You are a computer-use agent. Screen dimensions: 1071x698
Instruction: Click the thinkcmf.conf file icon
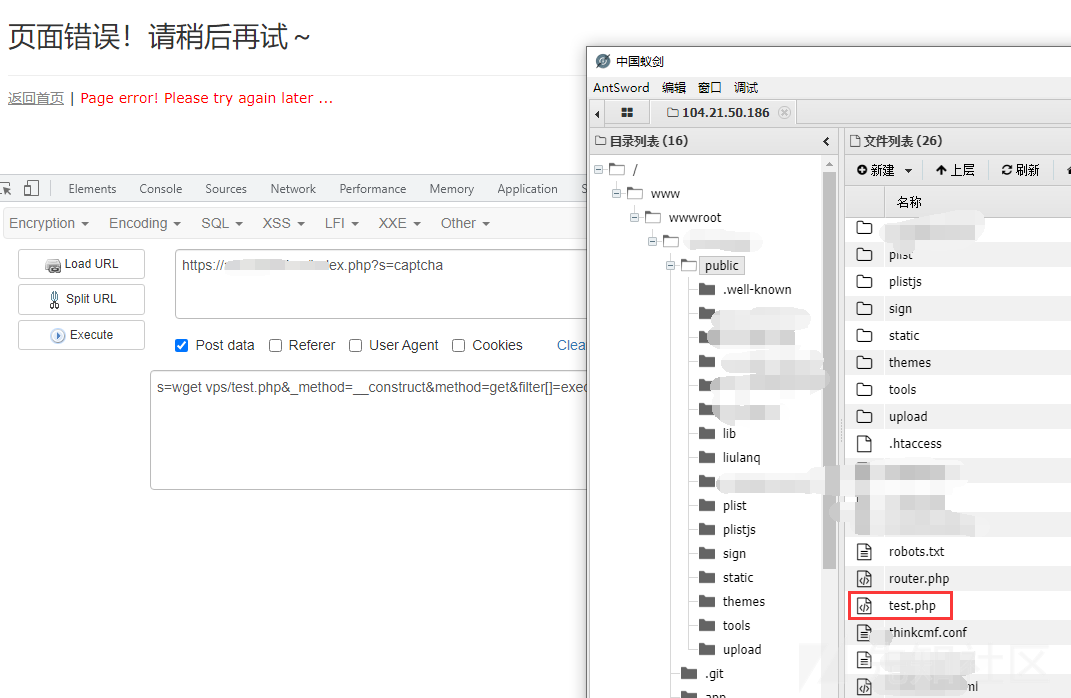click(864, 632)
